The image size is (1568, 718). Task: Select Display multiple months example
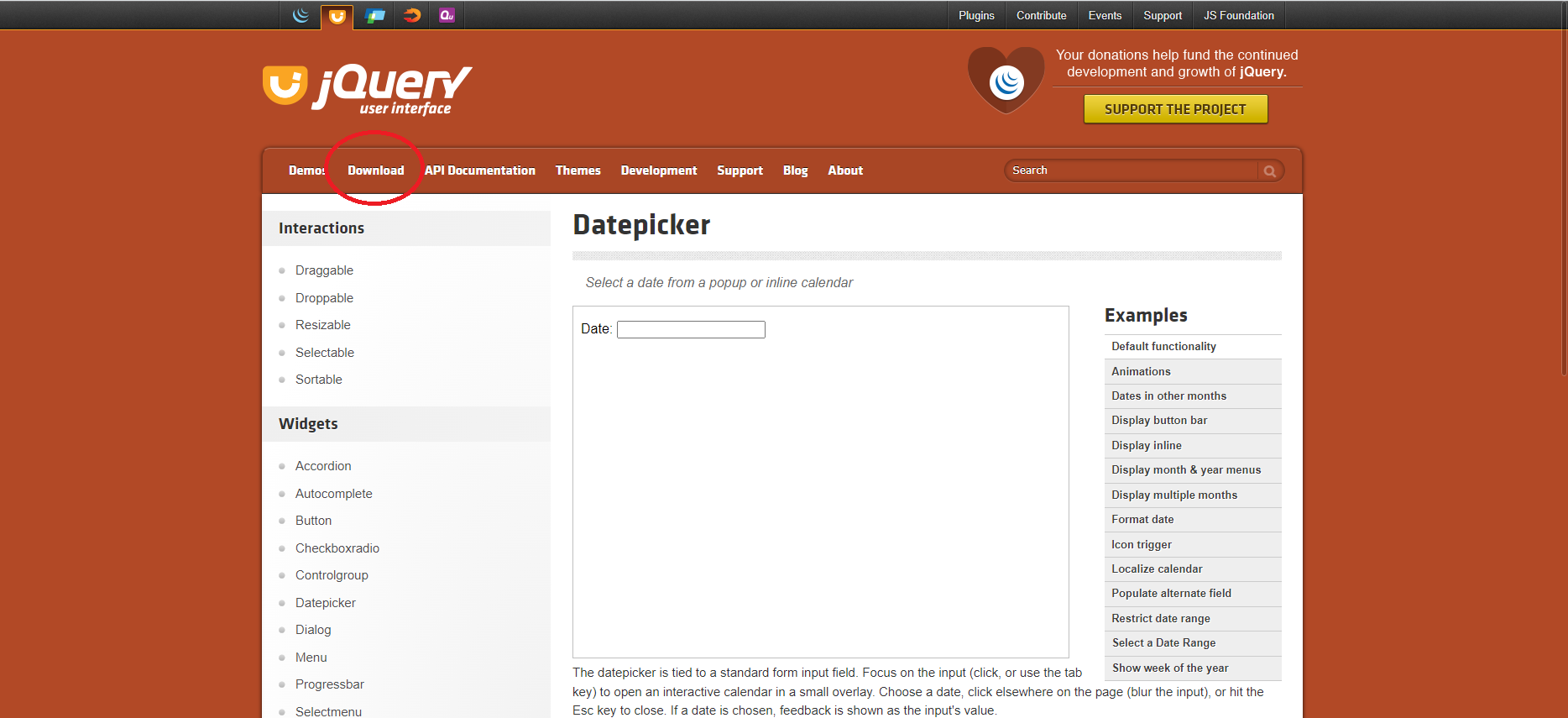click(1193, 495)
